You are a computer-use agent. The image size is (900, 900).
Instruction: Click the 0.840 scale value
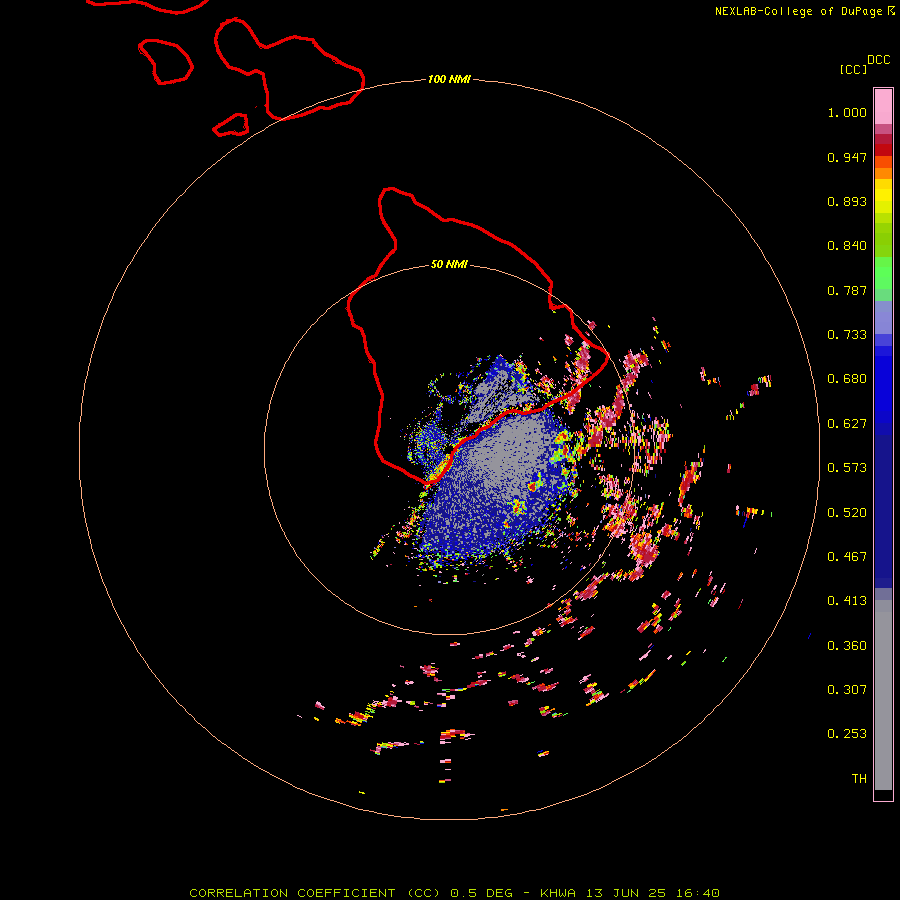pyautogui.click(x=847, y=246)
